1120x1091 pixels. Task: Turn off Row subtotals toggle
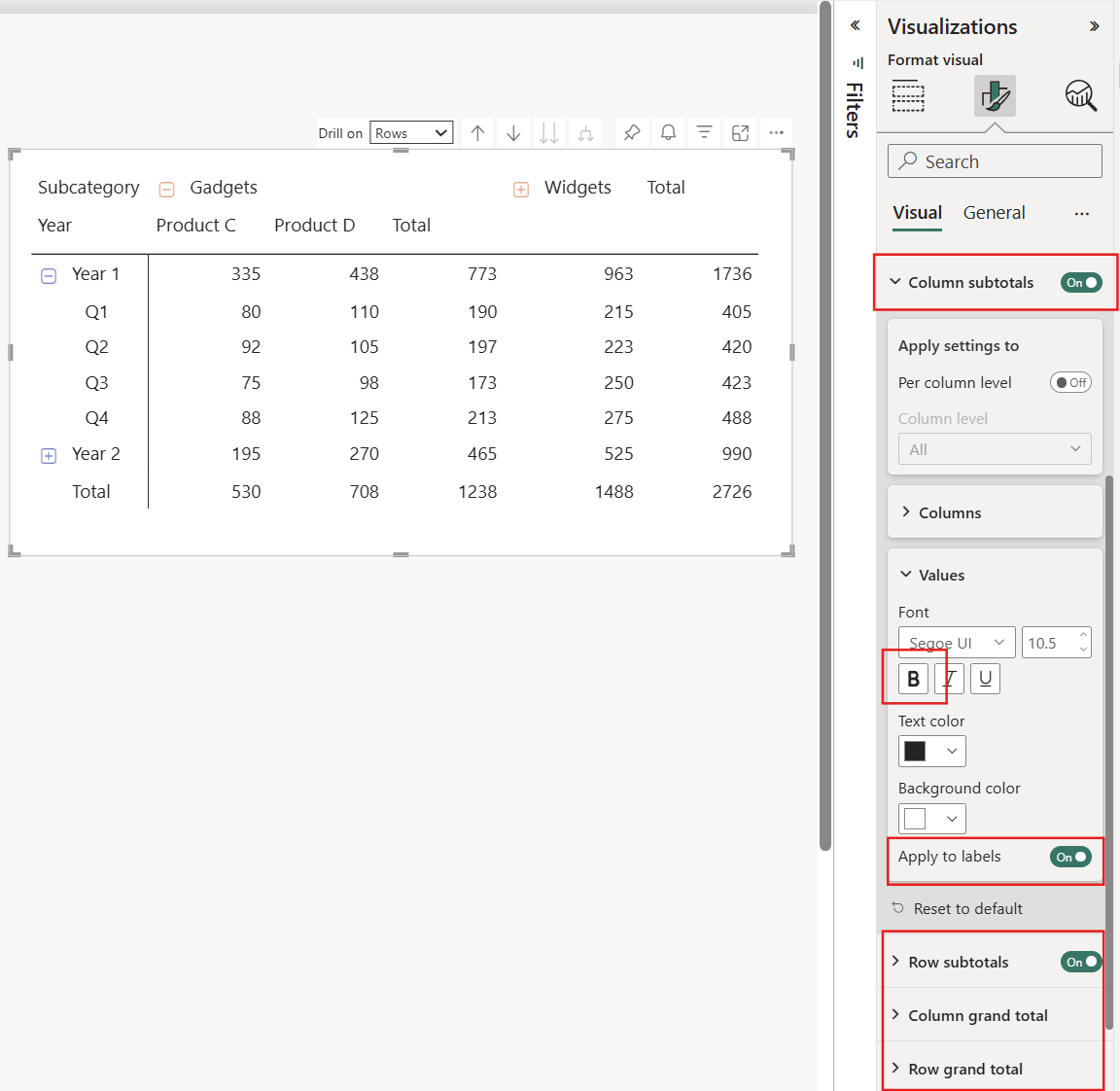click(1081, 962)
